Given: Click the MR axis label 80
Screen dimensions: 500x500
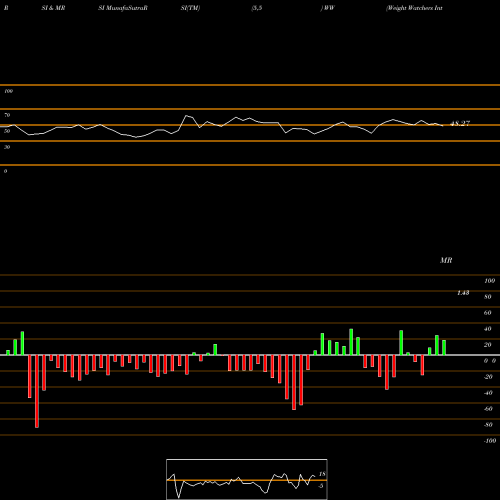Looking at the screenshot, I should tap(488, 297).
